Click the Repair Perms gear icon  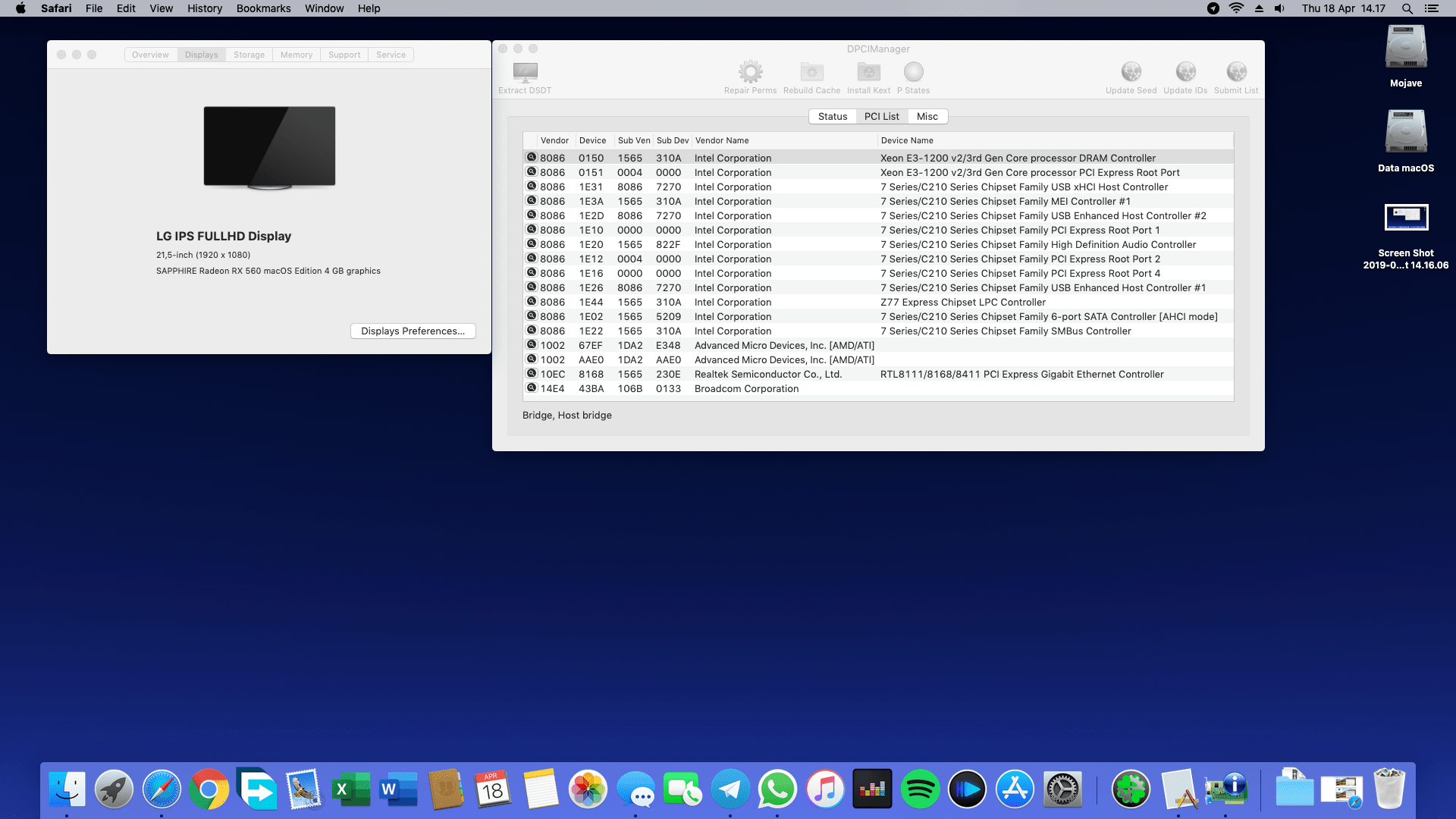coord(750,73)
